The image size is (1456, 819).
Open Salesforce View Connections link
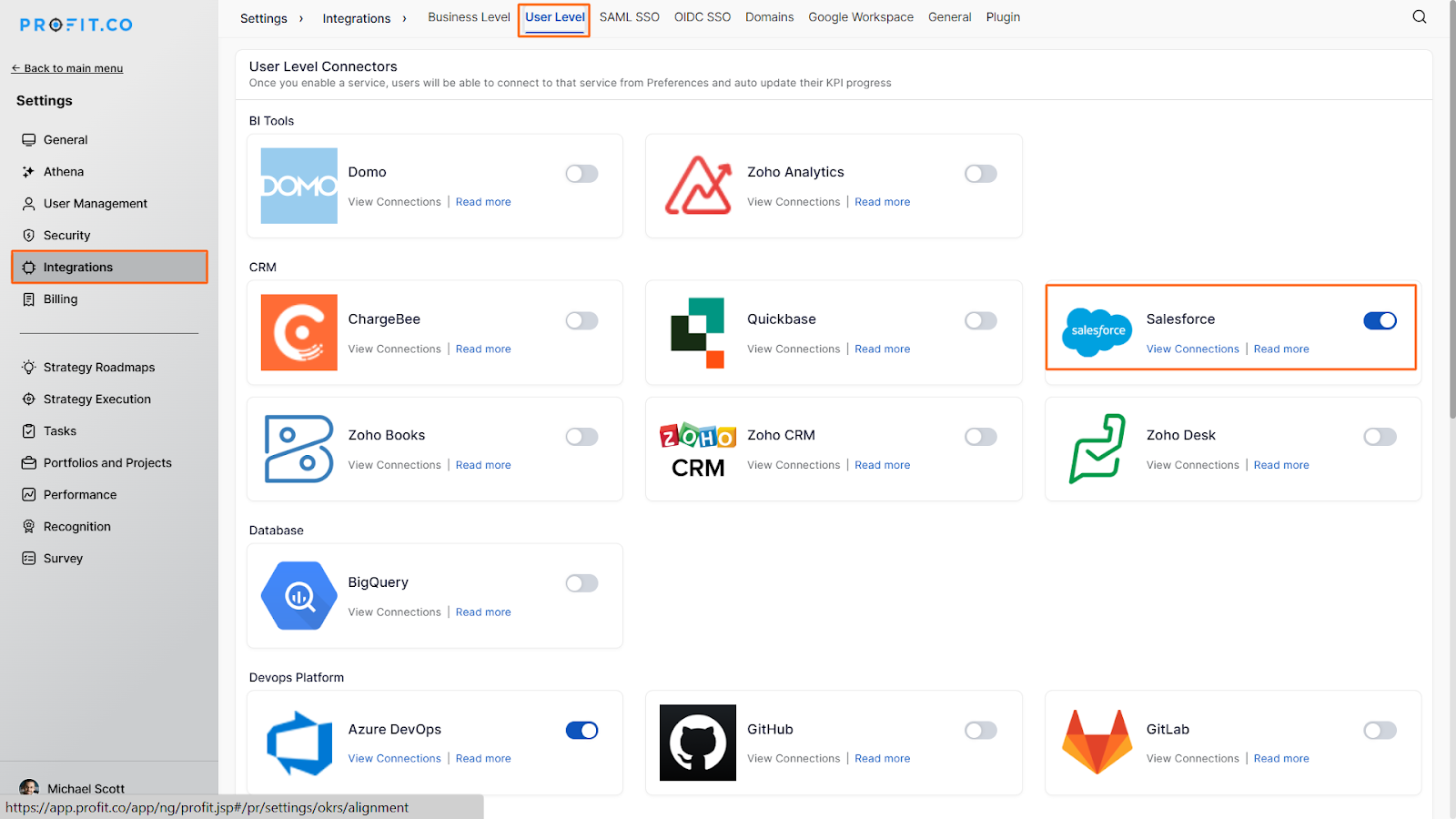(x=1192, y=349)
